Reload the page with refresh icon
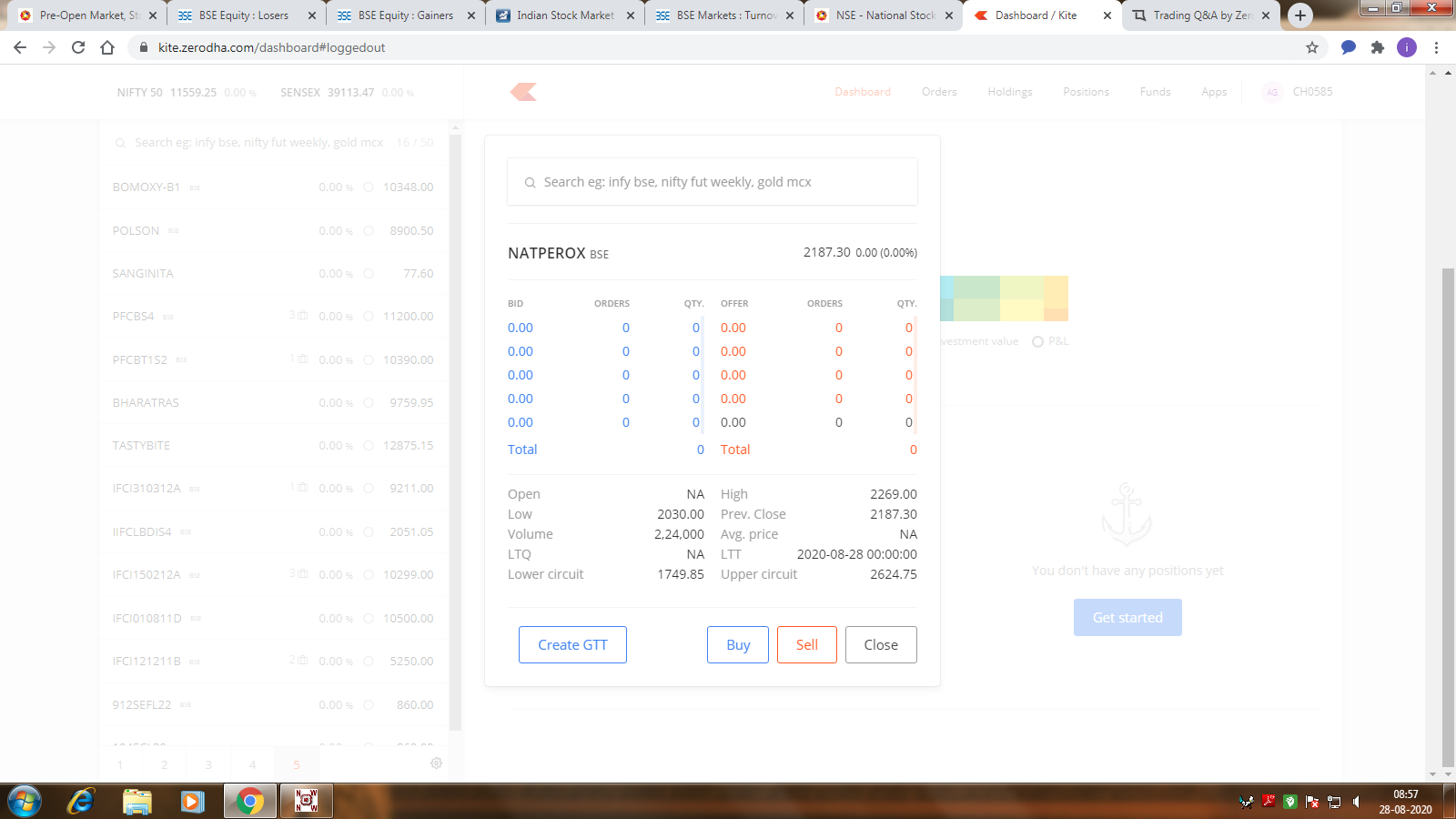Screen dimensions: 1456x819 78,47
